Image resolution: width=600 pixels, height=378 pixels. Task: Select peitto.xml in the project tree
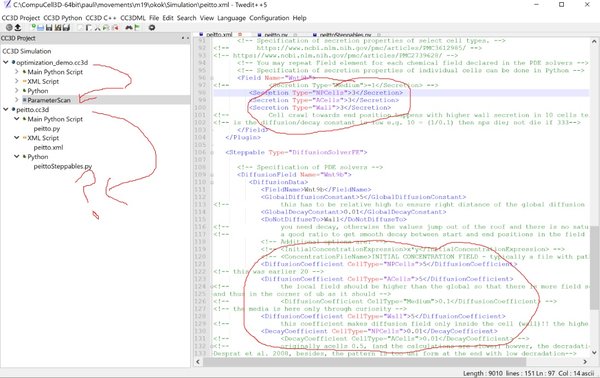pyautogui.click(x=48, y=147)
